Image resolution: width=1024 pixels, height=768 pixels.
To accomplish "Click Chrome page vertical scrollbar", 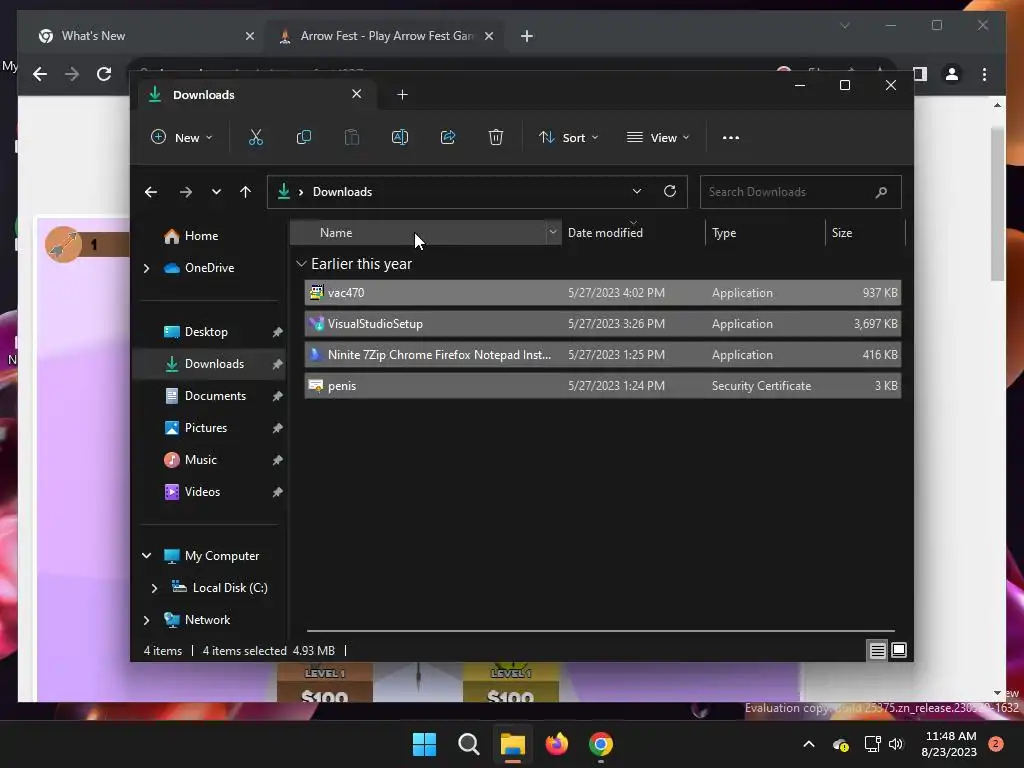I will [997, 204].
